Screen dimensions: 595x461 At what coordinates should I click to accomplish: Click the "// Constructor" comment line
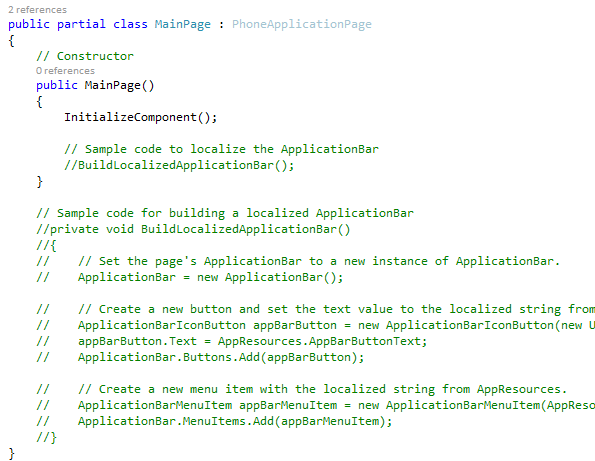tap(85, 56)
